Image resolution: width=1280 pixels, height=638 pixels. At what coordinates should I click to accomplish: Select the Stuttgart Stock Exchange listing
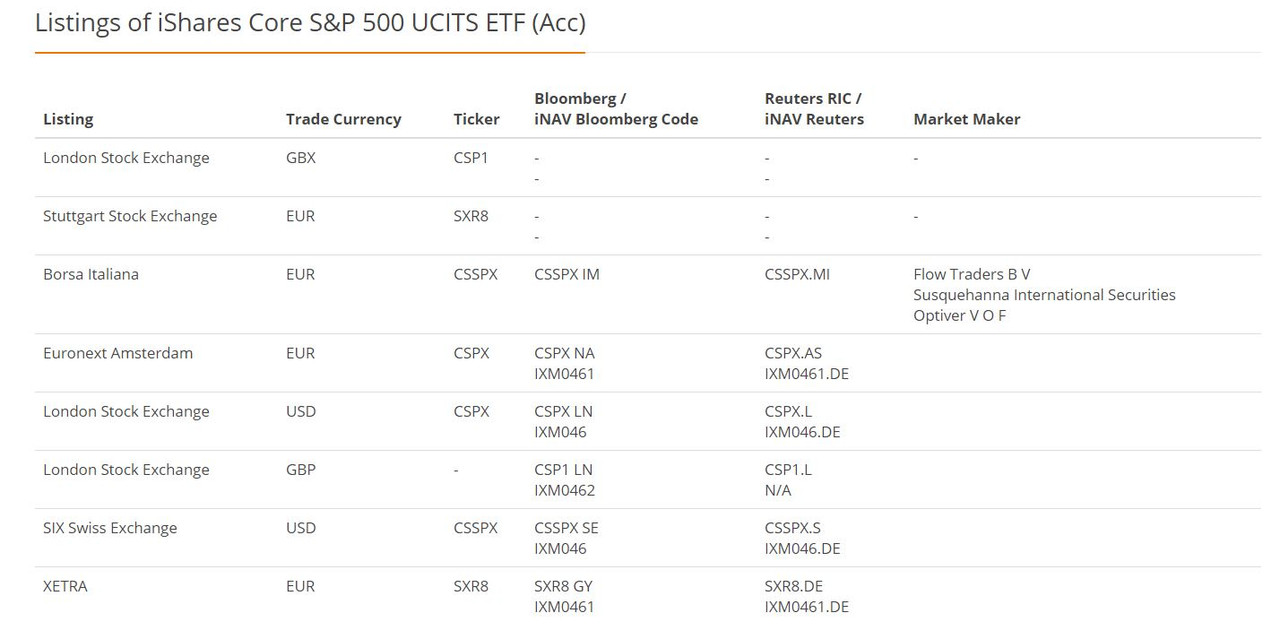[130, 216]
